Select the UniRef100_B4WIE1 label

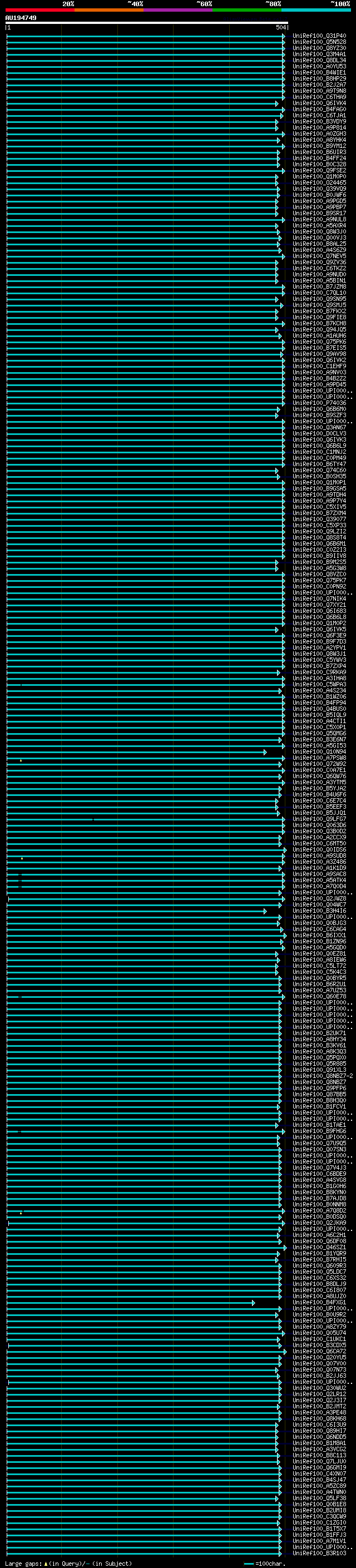pyautogui.click(x=319, y=72)
